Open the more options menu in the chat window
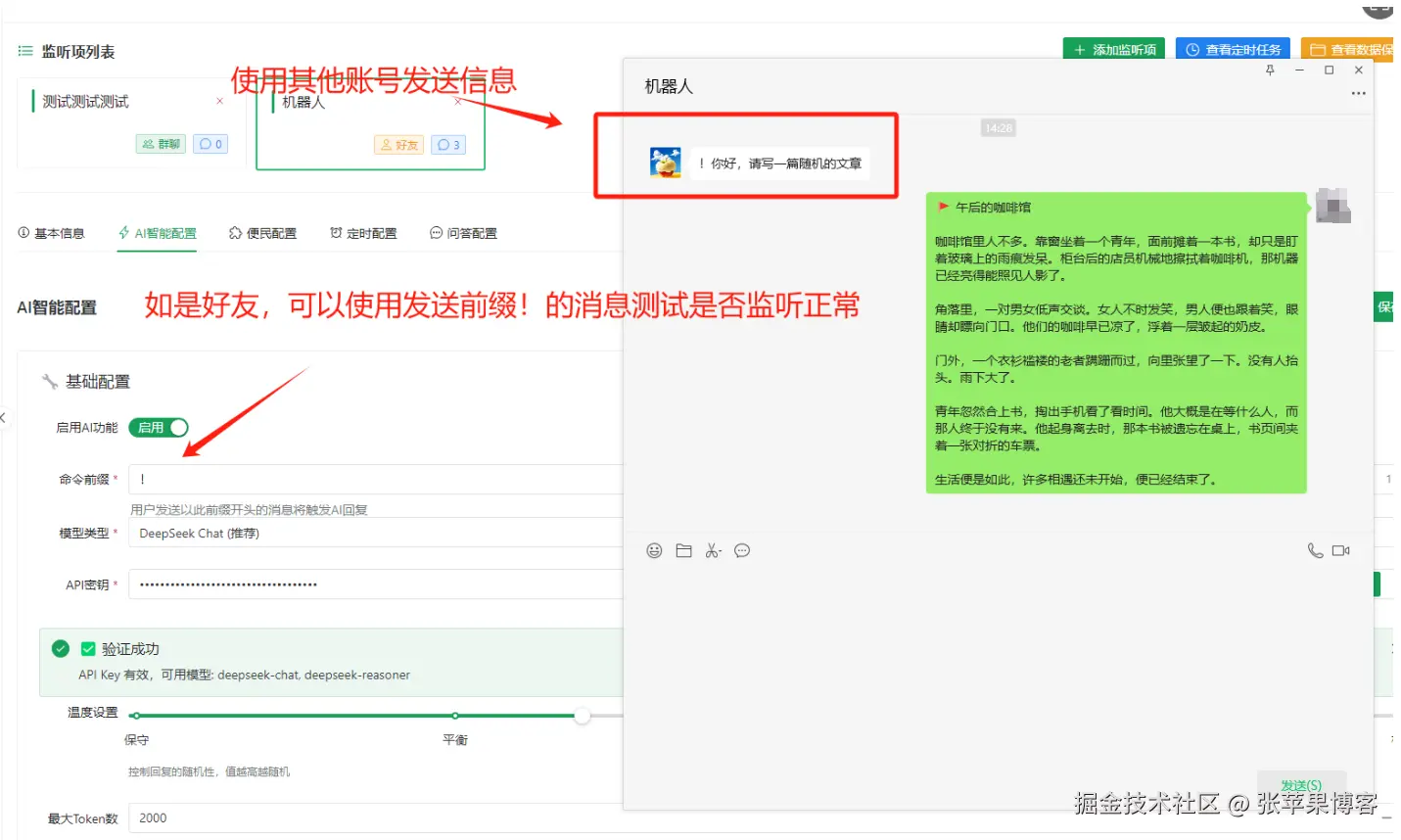 click(x=1358, y=93)
